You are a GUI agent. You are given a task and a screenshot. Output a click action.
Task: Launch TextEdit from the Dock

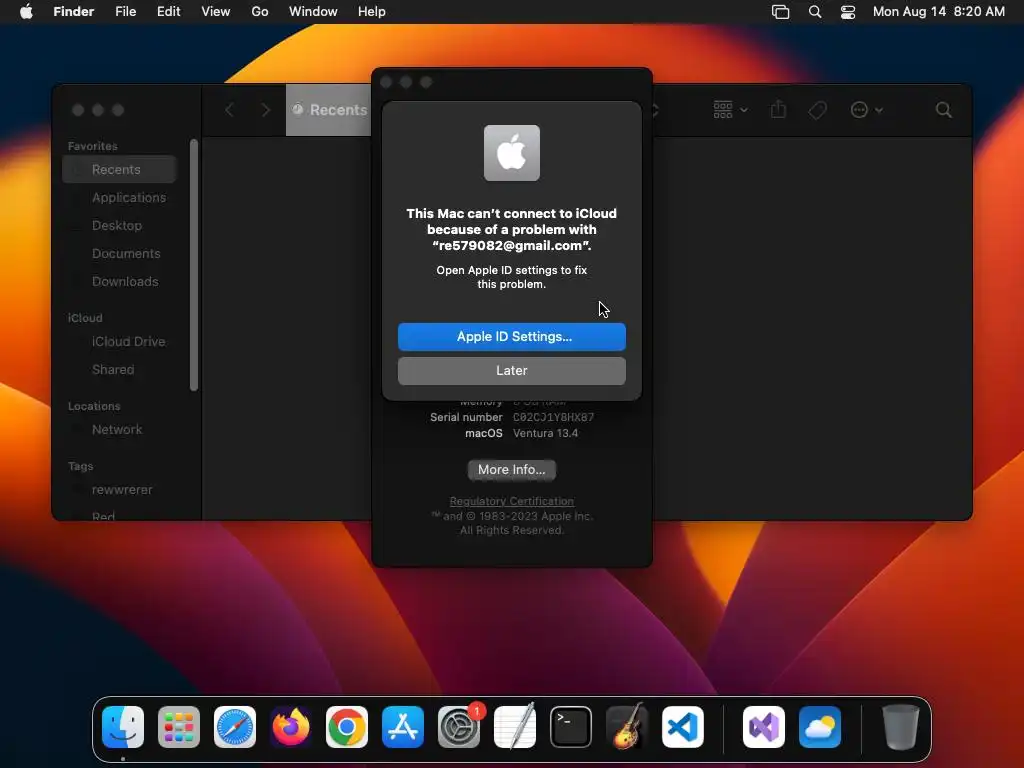pyautogui.click(x=515, y=727)
